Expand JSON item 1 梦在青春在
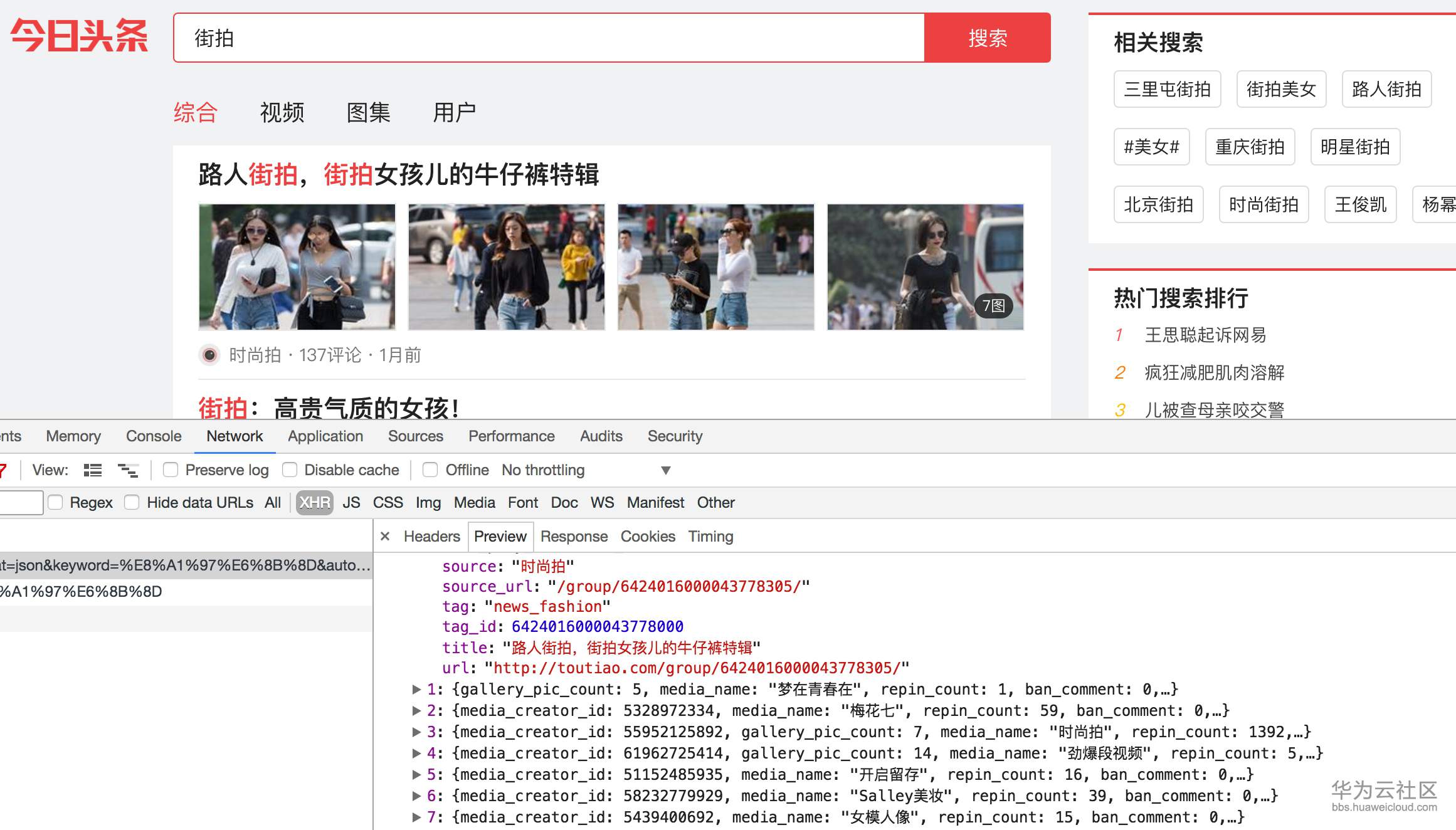The height and width of the screenshot is (830, 1456). 416,690
